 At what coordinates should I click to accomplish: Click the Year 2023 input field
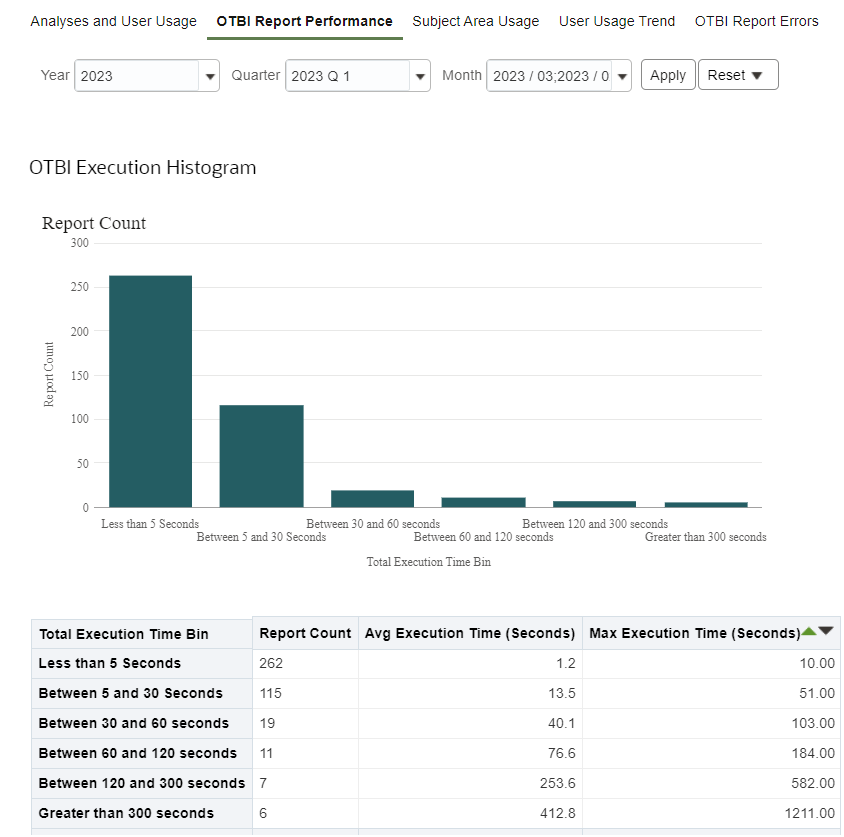137,76
